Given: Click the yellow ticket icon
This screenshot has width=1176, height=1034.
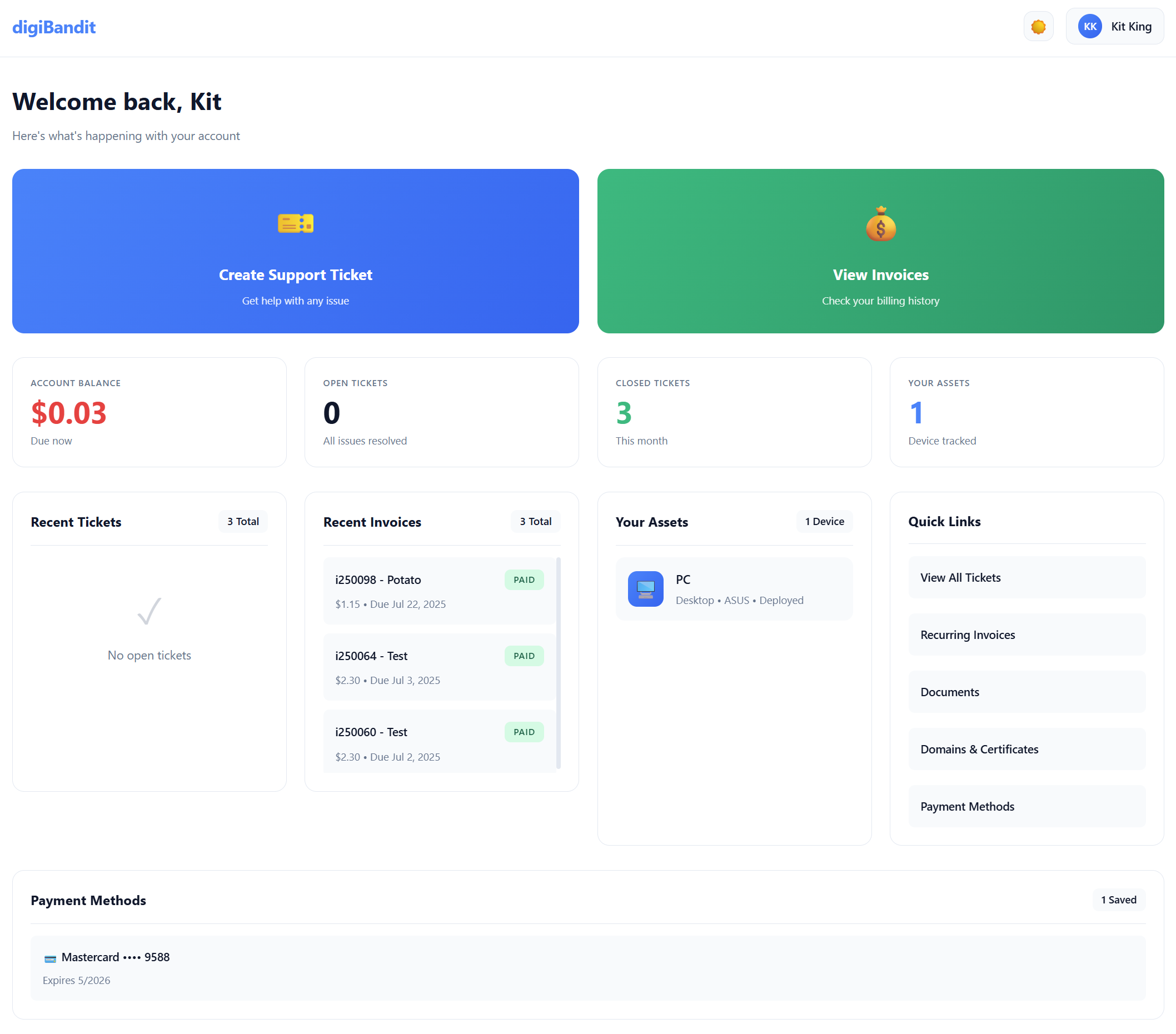Looking at the screenshot, I should [295, 223].
